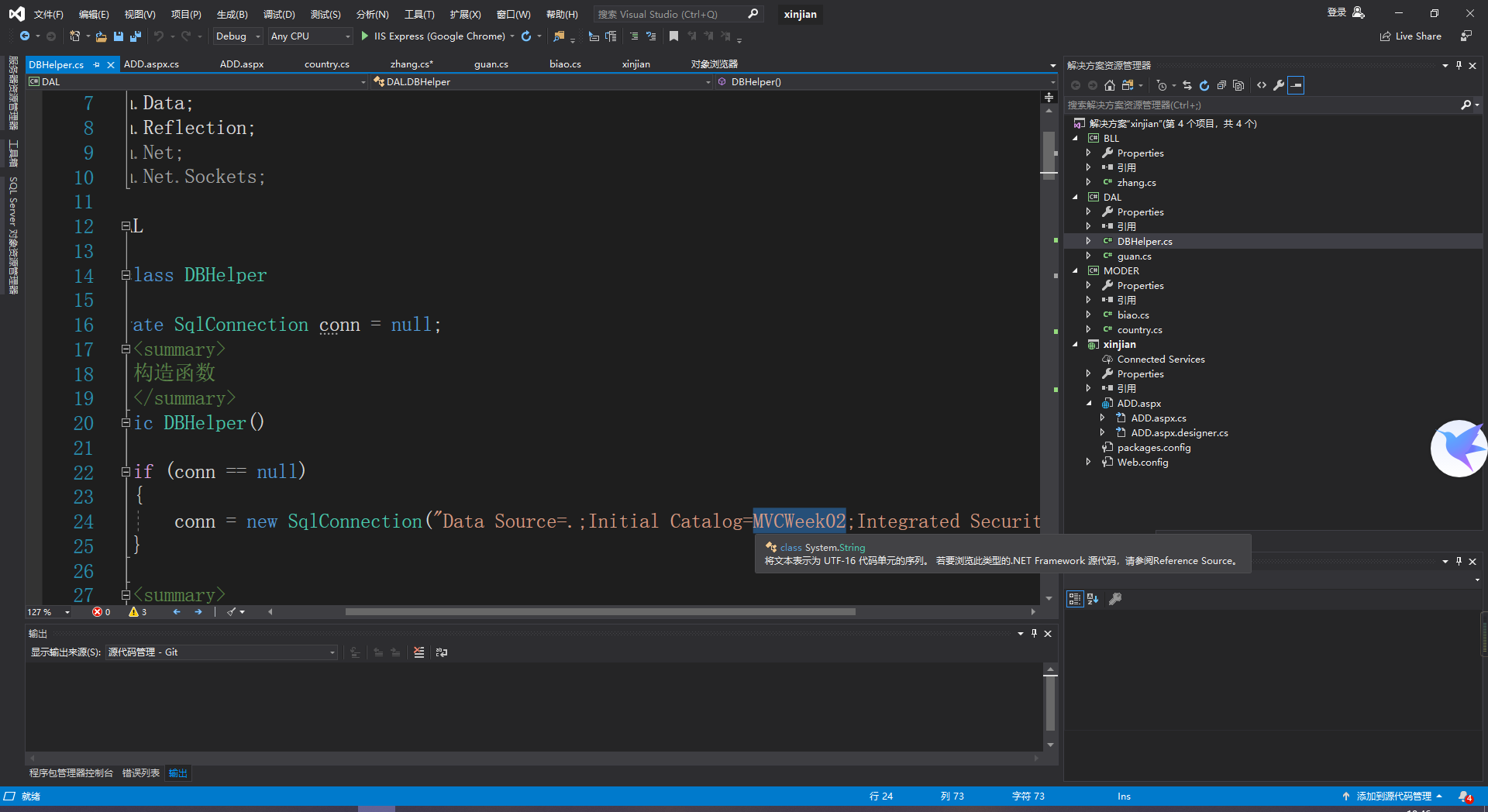This screenshot has height=812, width=1488.
Task: Select guan.cs in Solution Explorer
Action: point(1134,256)
